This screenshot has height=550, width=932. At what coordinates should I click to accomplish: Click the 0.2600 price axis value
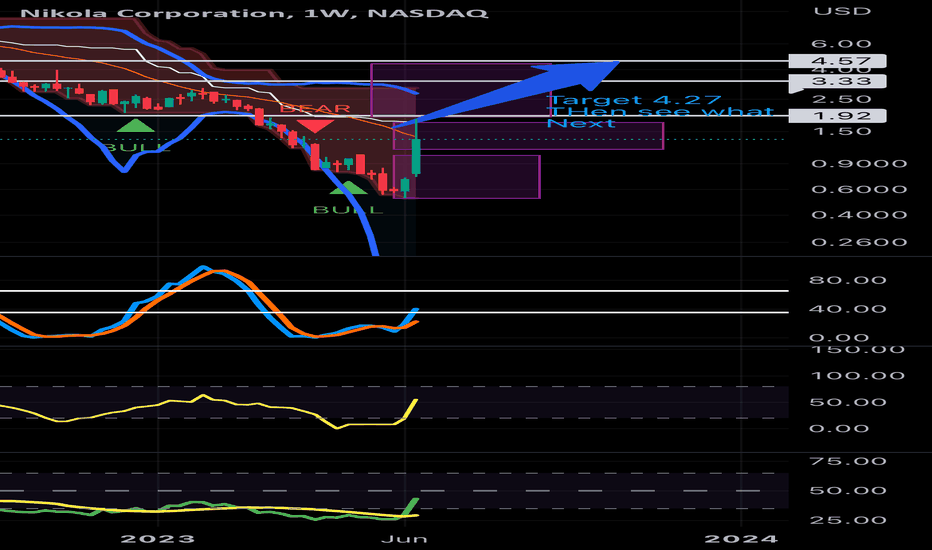pos(859,242)
